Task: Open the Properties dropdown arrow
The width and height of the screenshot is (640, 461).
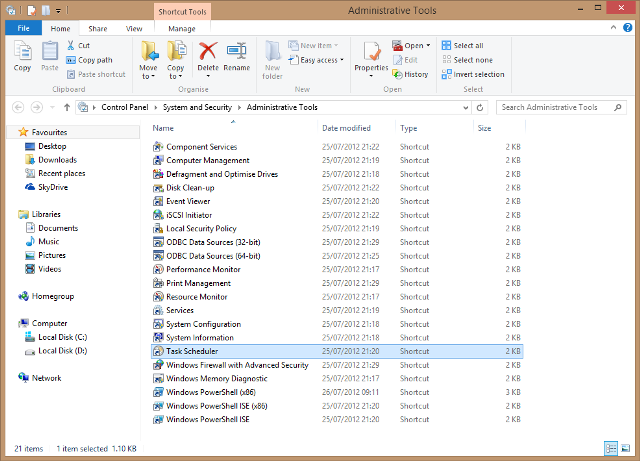Action: [x=371, y=76]
